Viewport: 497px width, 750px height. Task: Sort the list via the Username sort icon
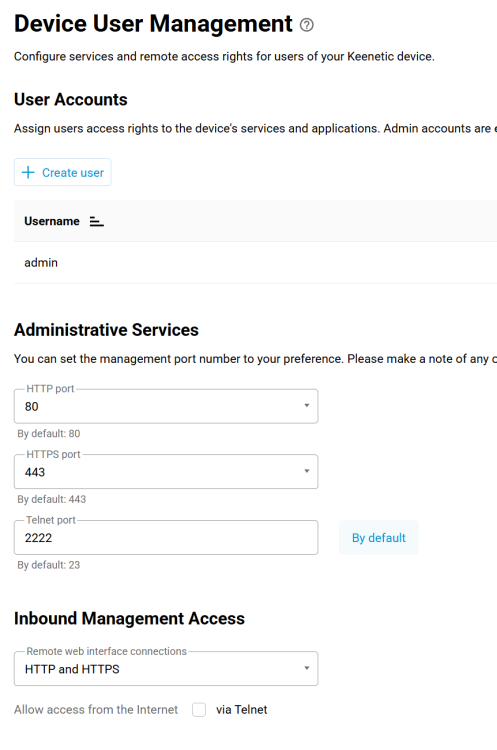tap(97, 221)
